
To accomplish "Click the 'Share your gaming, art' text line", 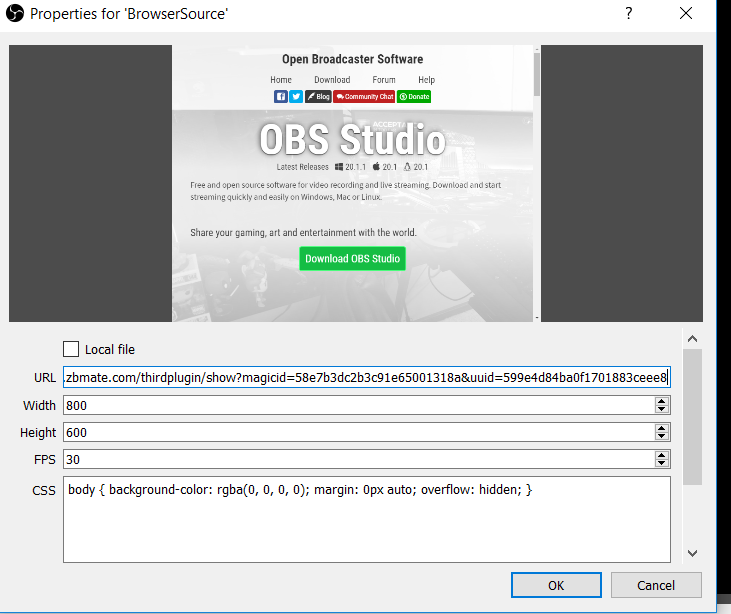I will [303, 233].
